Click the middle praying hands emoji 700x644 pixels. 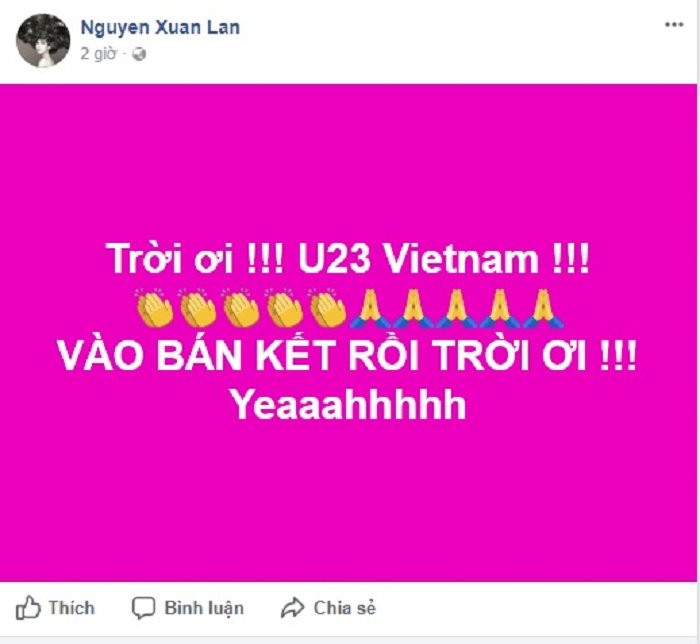pos(457,309)
